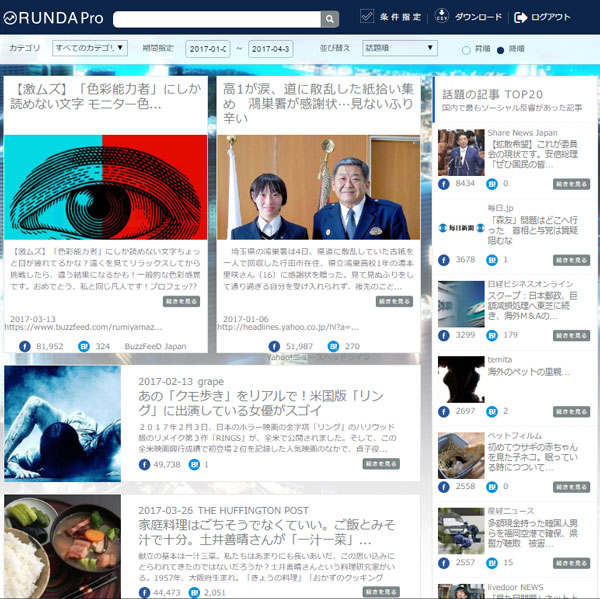Open the buzzfeed.com article URL link

pos(83,327)
